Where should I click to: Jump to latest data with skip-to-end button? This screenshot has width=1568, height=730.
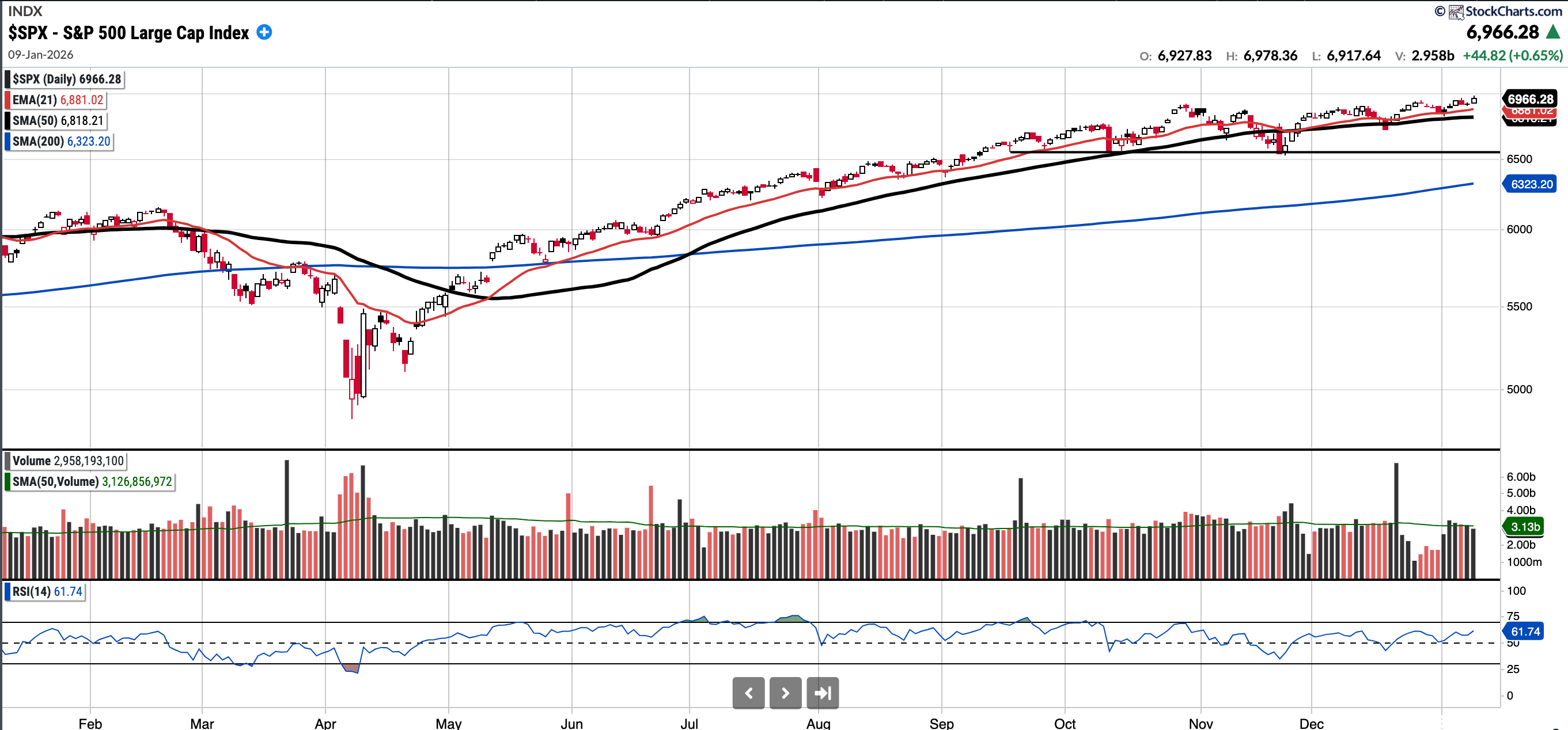pyautogui.click(x=823, y=693)
